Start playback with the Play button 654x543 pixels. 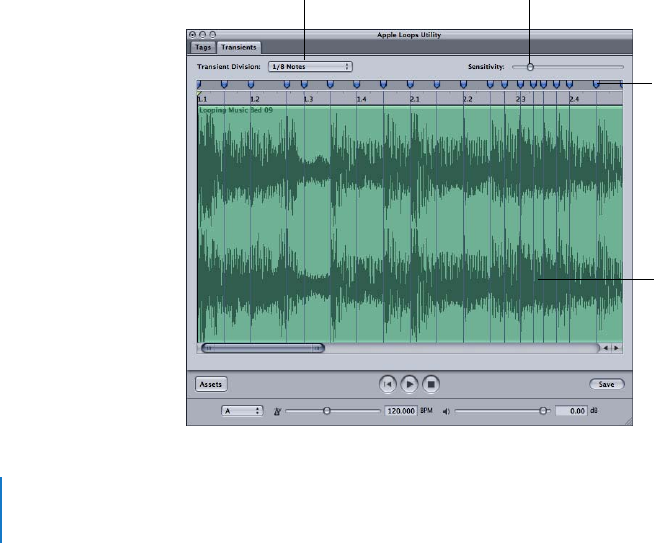click(x=409, y=384)
